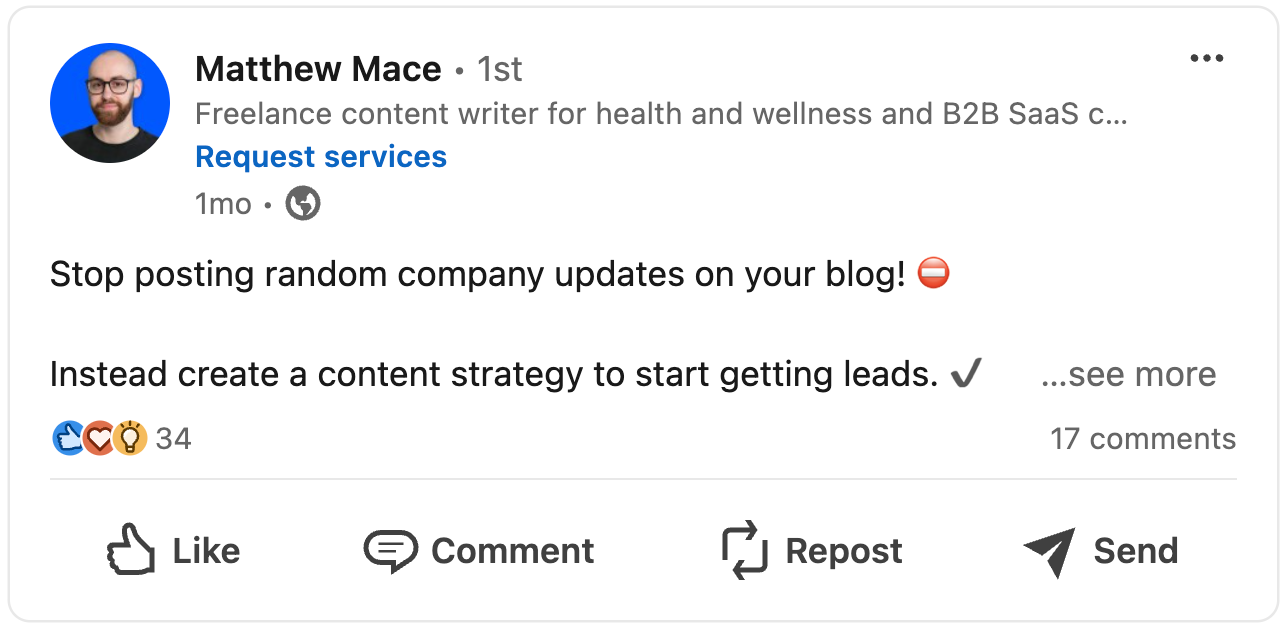Image resolution: width=1288 pixels, height=632 pixels.
Task: Click Matthew Mace's profile photo
Action: [x=109, y=103]
